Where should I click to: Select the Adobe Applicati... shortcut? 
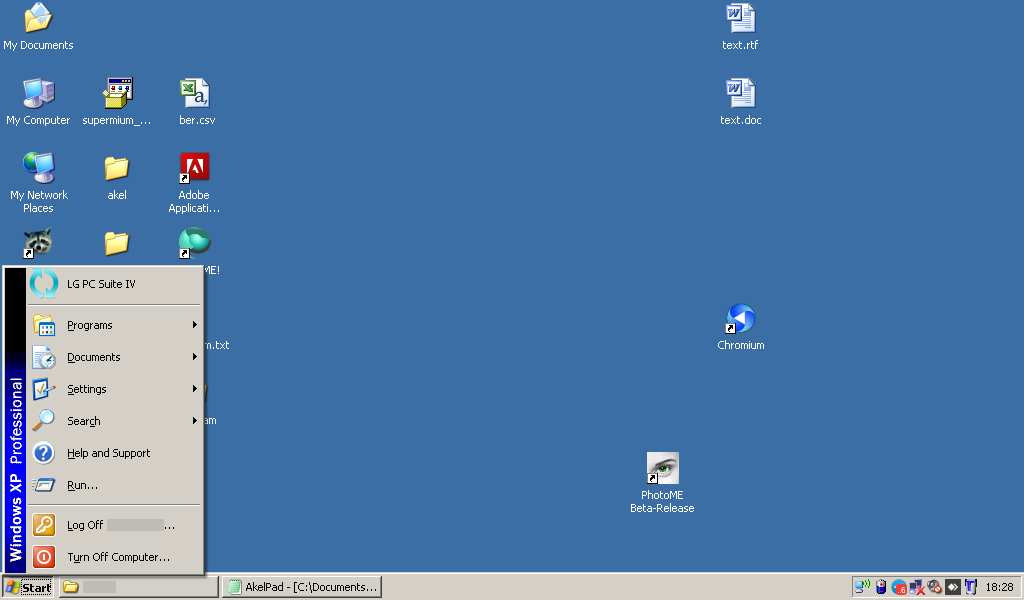point(195,168)
